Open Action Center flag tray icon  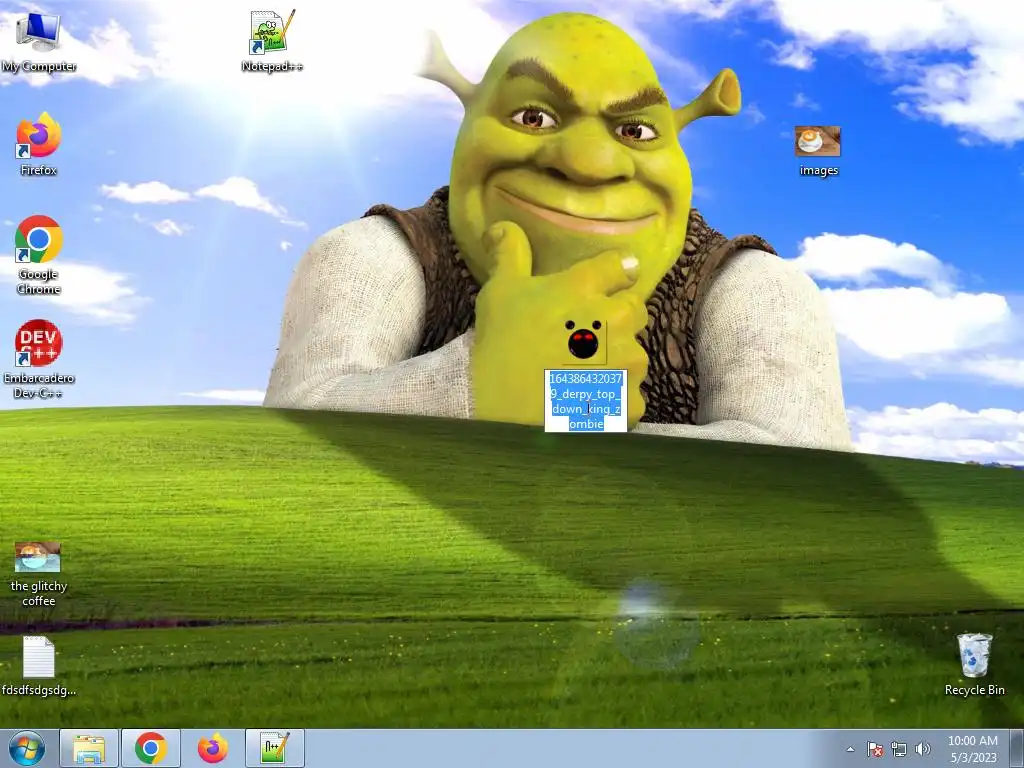coord(874,749)
